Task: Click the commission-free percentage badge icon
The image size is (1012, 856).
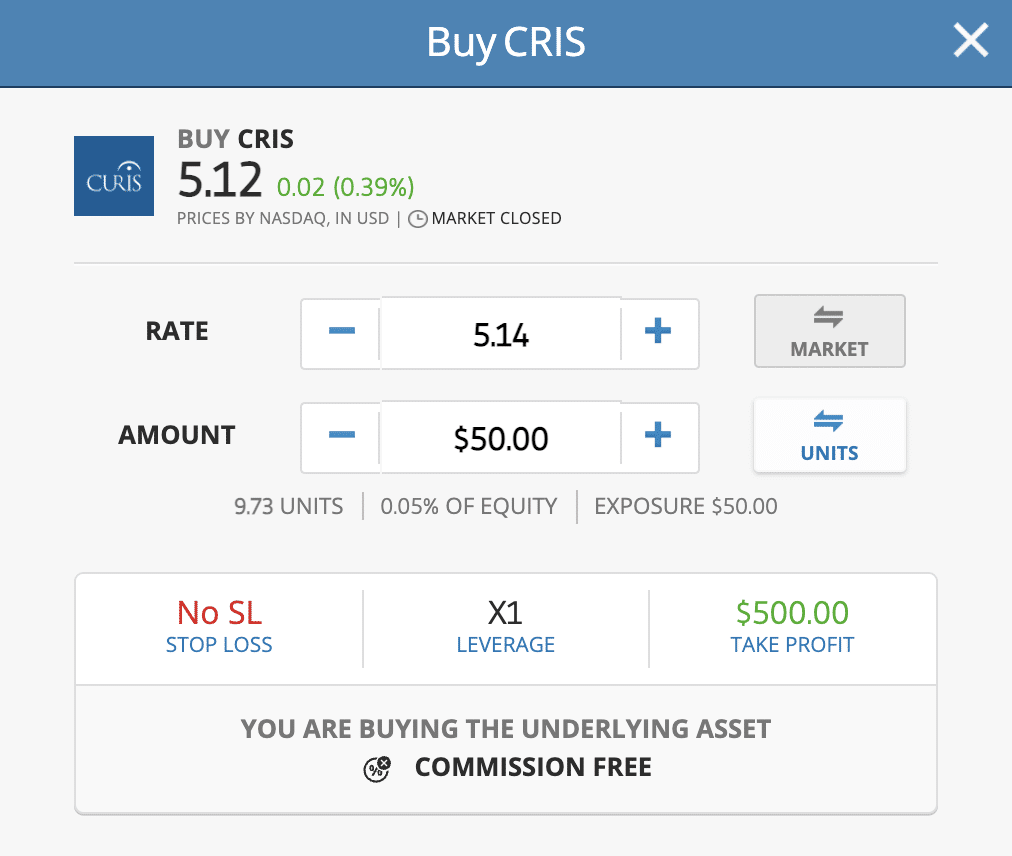Action: 377,768
